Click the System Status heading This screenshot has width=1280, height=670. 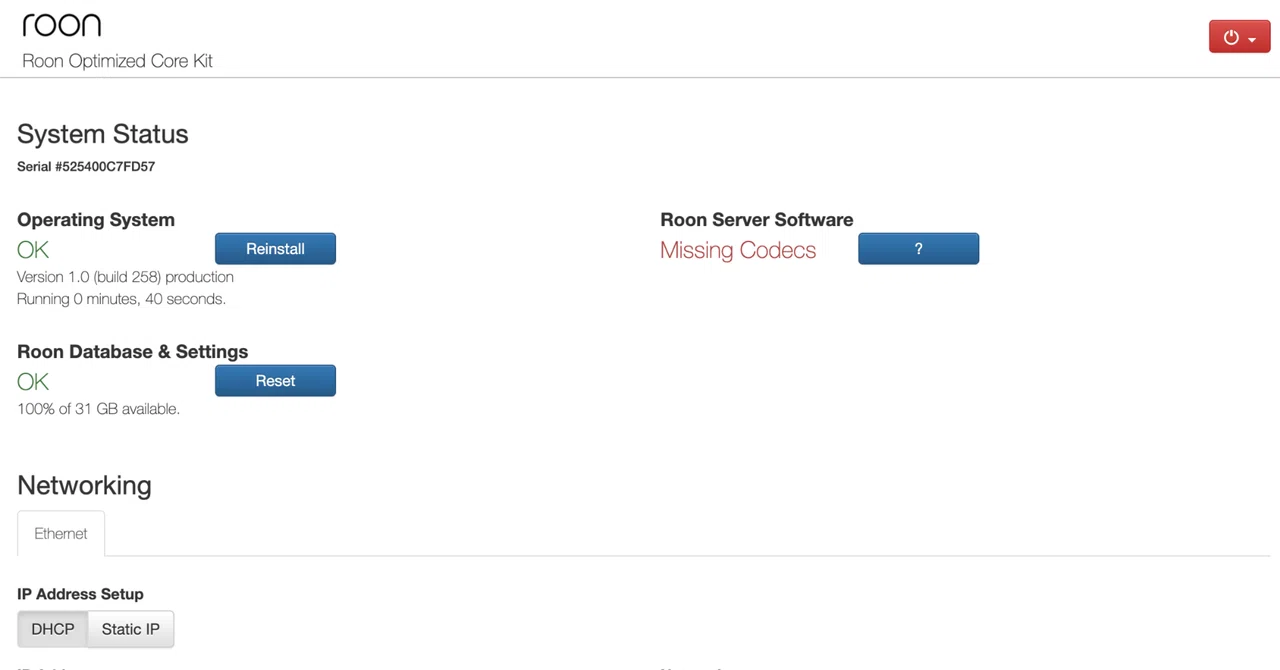[103, 134]
